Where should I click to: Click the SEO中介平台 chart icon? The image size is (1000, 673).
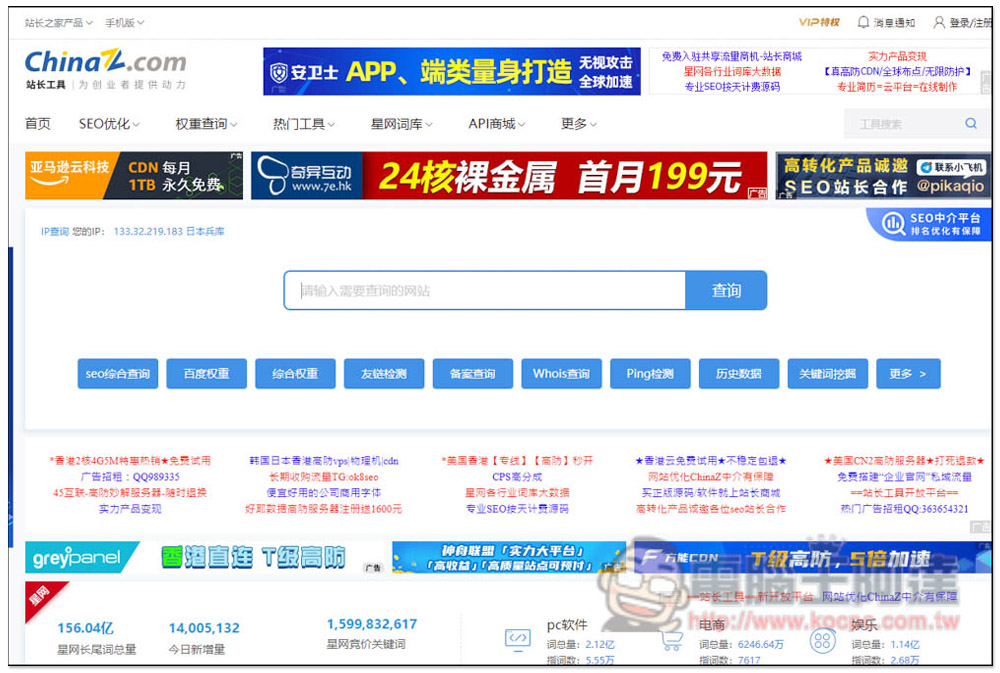893,223
